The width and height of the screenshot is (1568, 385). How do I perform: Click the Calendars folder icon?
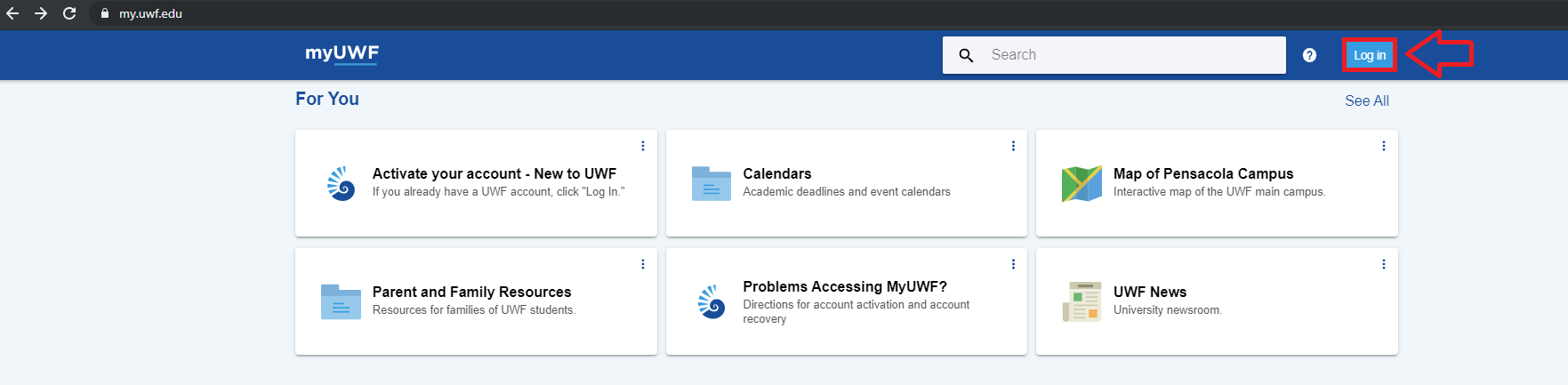coord(712,183)
